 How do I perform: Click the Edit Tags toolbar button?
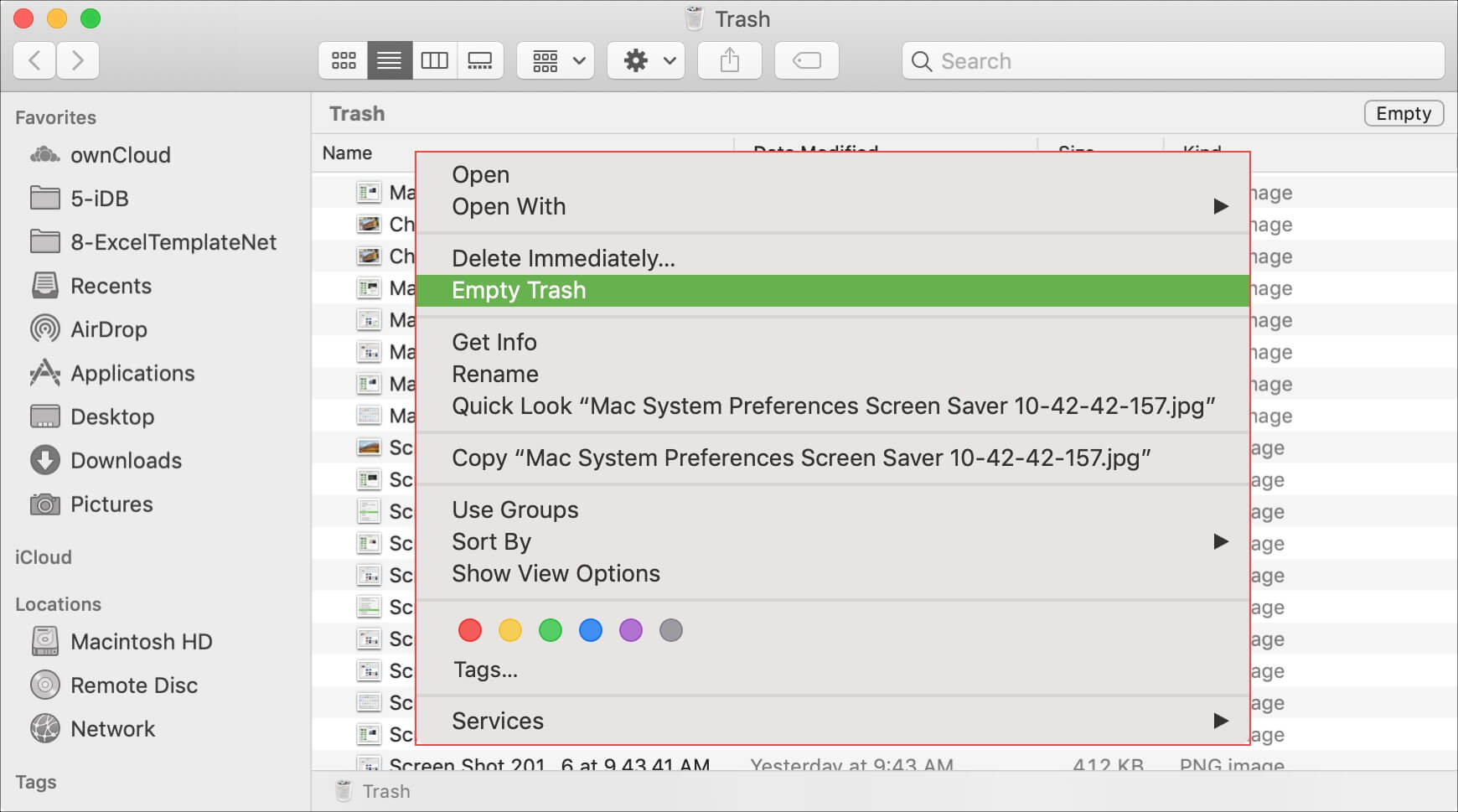806,61
